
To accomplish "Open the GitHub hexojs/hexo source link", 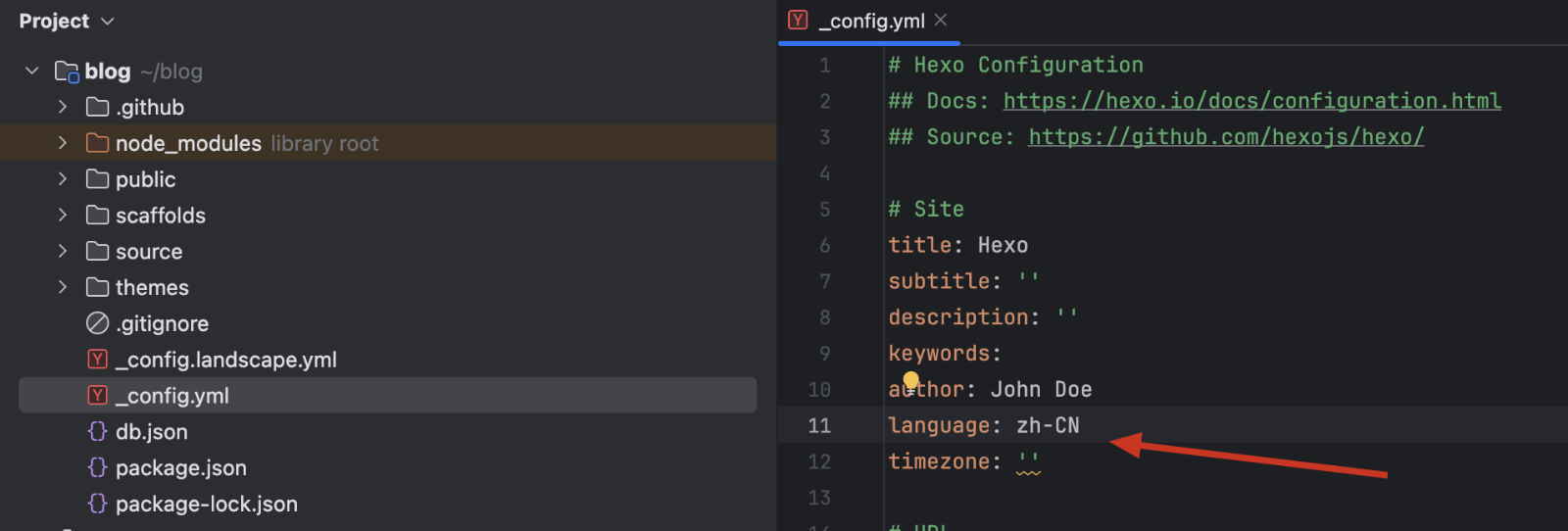I will (1225, 137).
